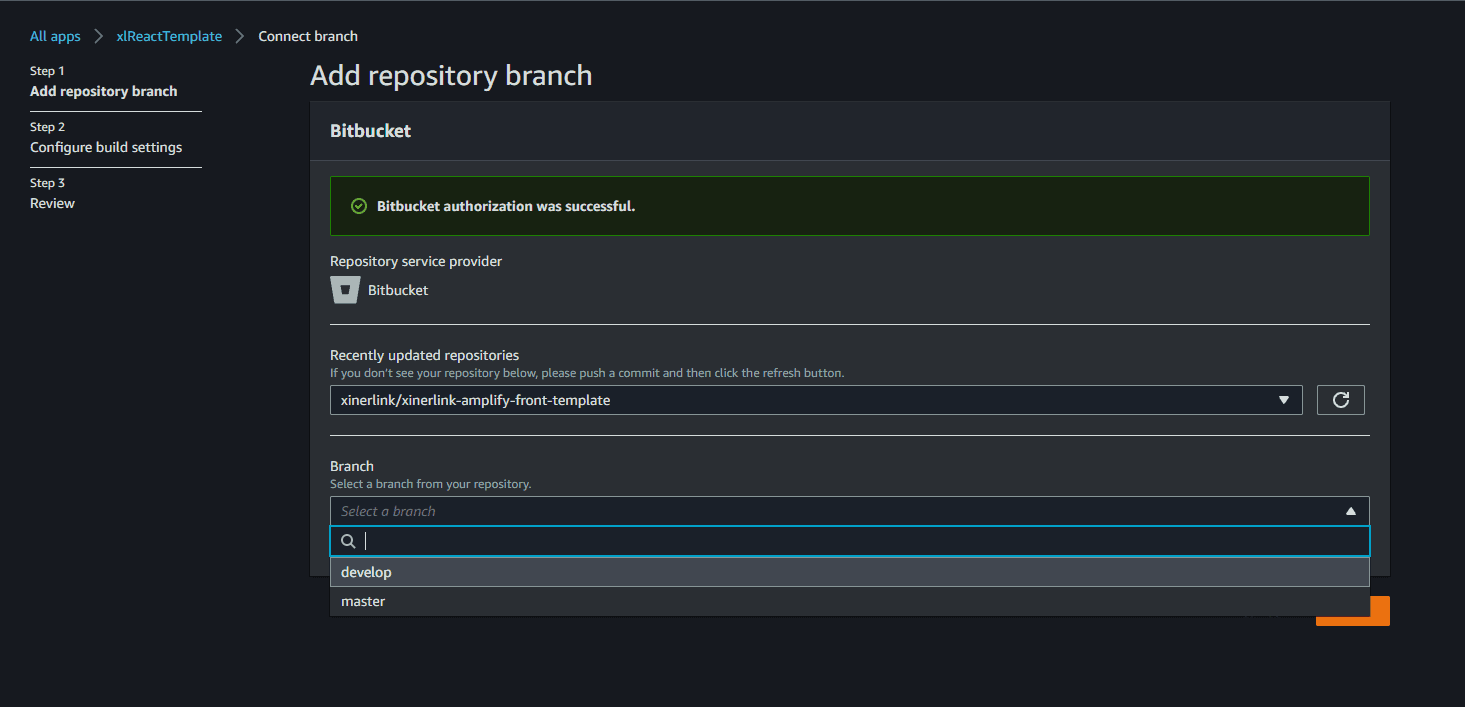Go to Step 2 Configure build settings

[106, 147]
